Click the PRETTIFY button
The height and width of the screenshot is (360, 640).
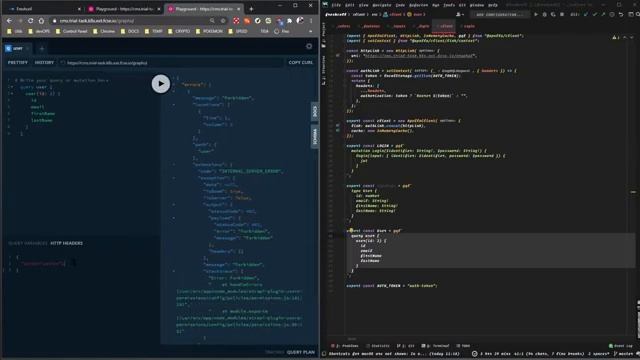tap(18, 63)
